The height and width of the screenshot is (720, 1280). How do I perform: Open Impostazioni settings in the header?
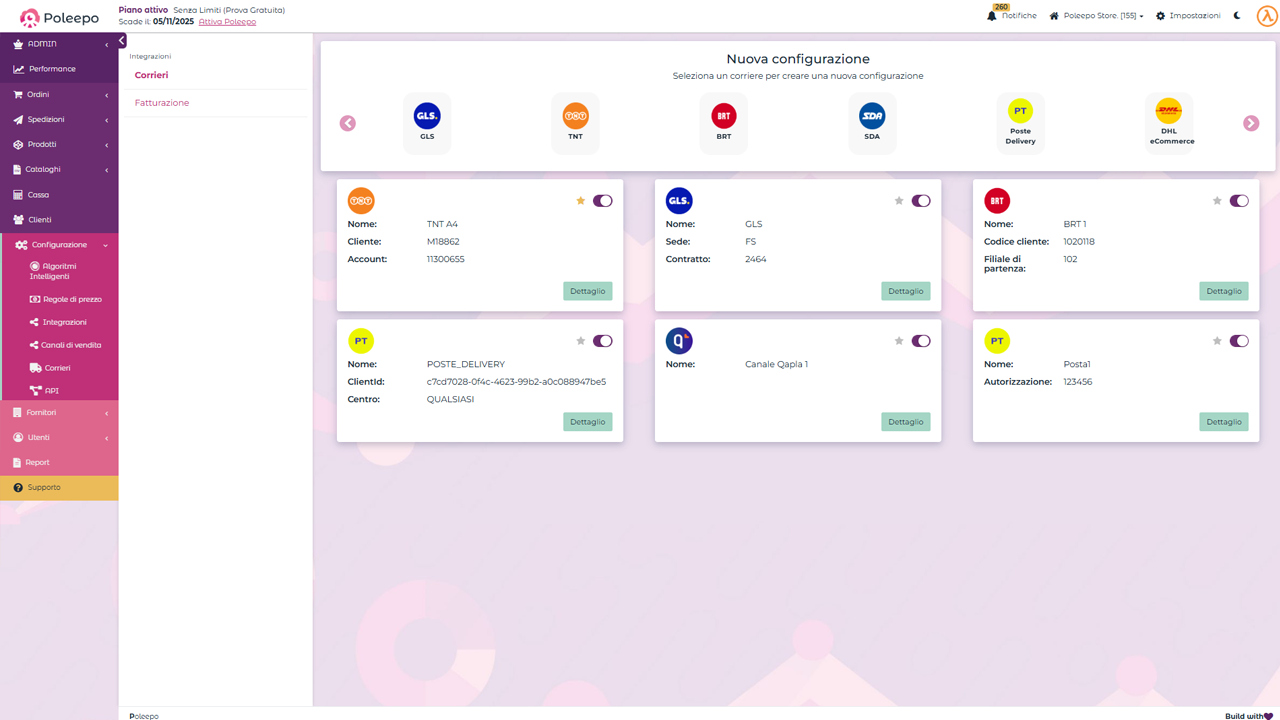point(1188,16)
